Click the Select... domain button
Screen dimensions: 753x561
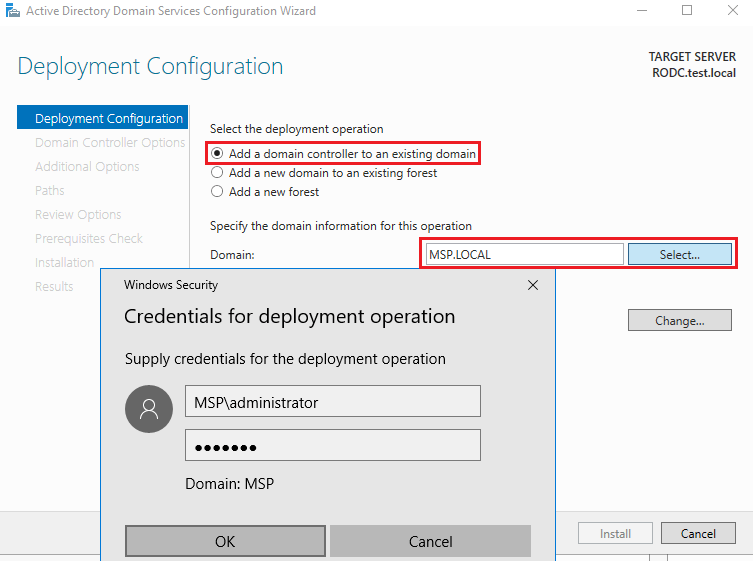point(680,255)
